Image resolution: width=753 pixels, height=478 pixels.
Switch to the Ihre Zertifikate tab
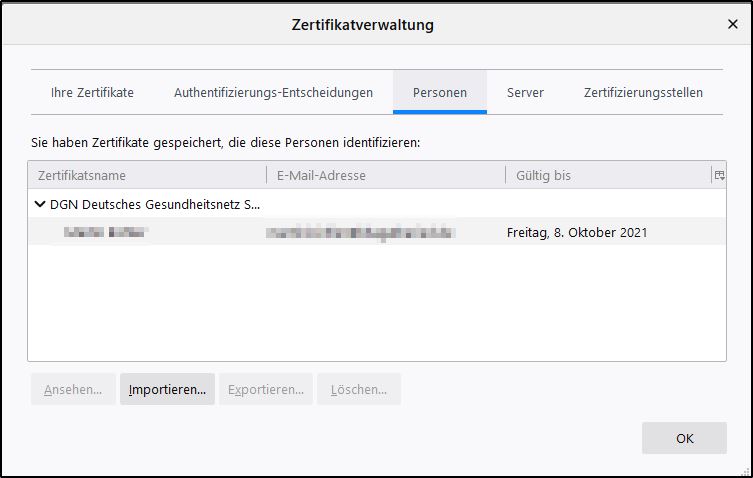click(x=92, y=93)
